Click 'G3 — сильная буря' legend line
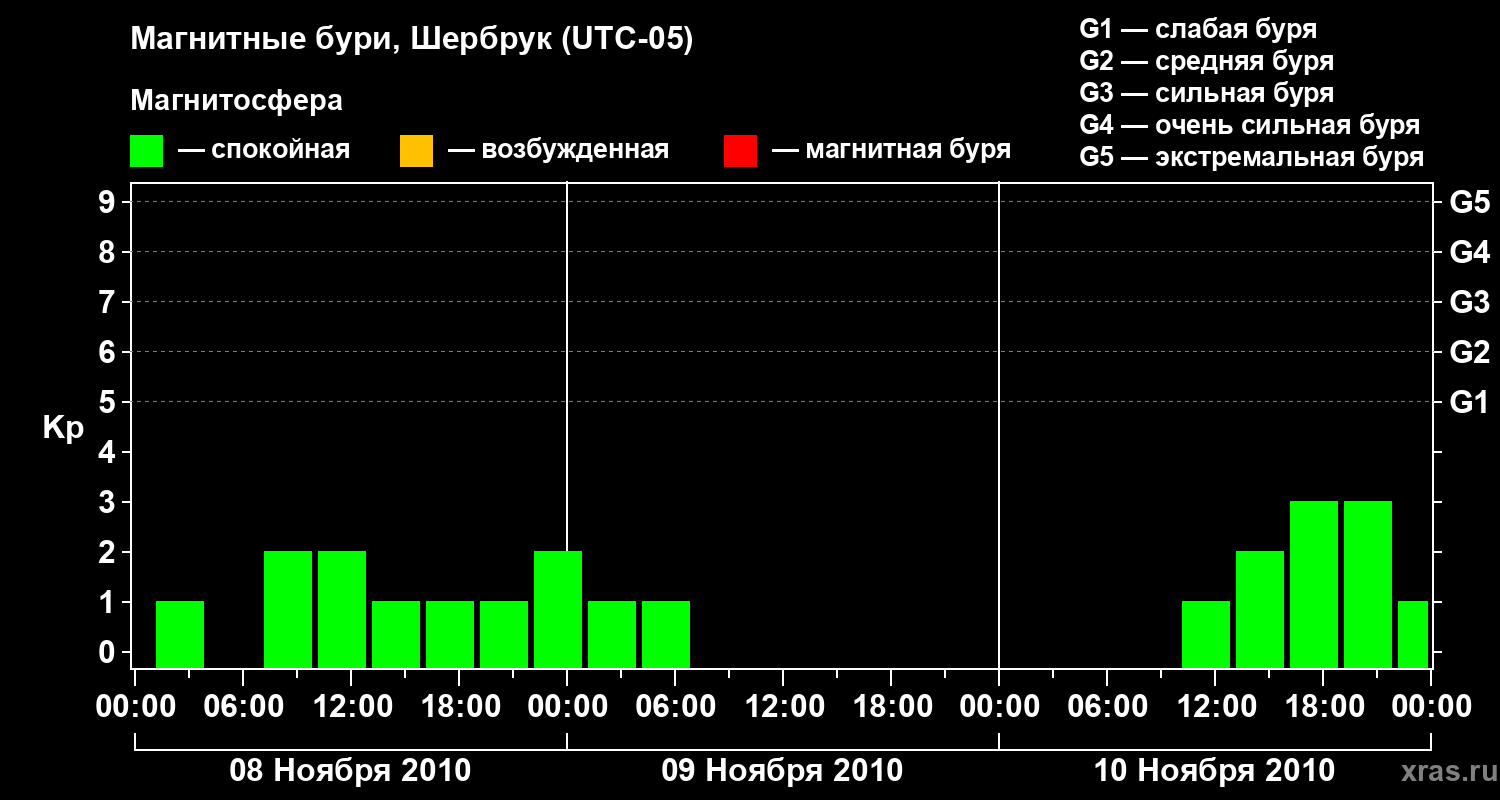This screenshot has width=1500, height=800. [1206, 93]
